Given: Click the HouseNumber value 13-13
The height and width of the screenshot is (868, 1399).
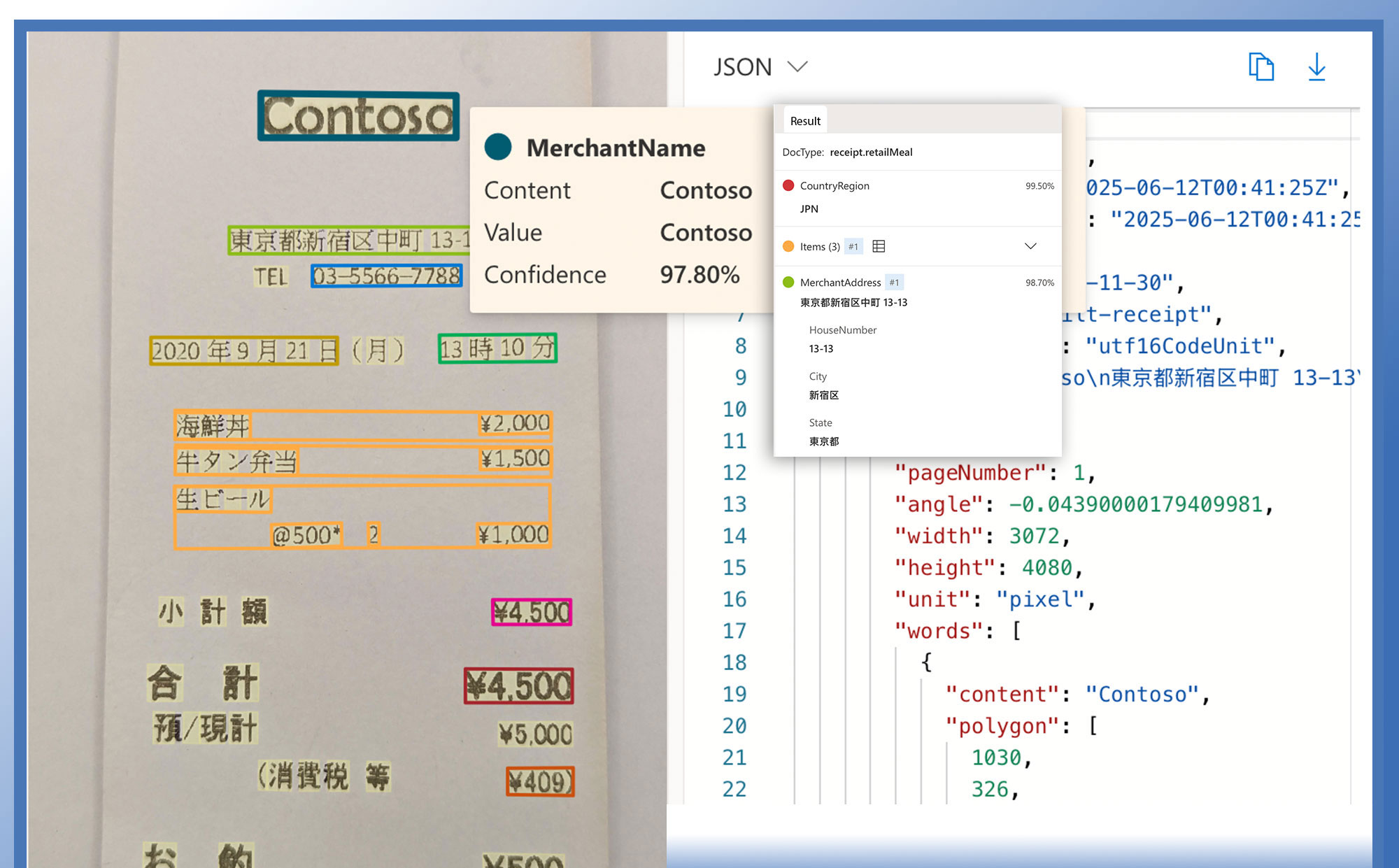Looking at the screenshot, I should coord(821,348).
